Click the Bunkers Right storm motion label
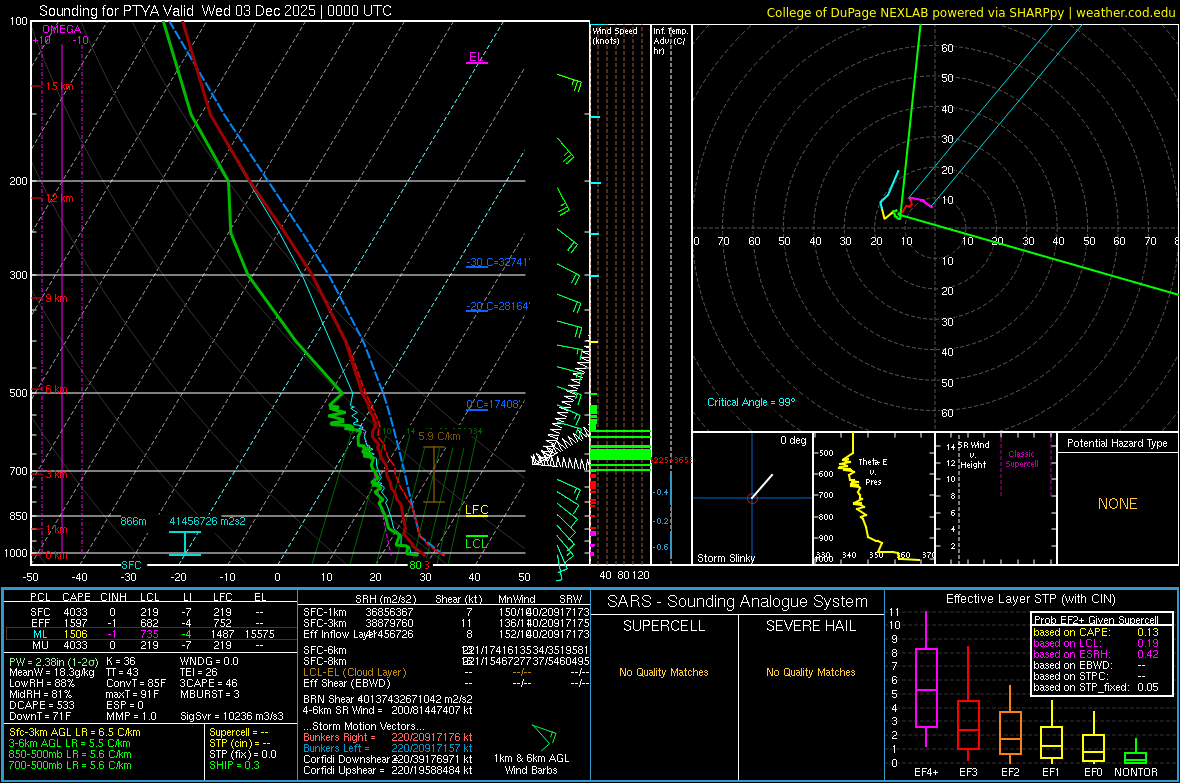 point(336,738)
